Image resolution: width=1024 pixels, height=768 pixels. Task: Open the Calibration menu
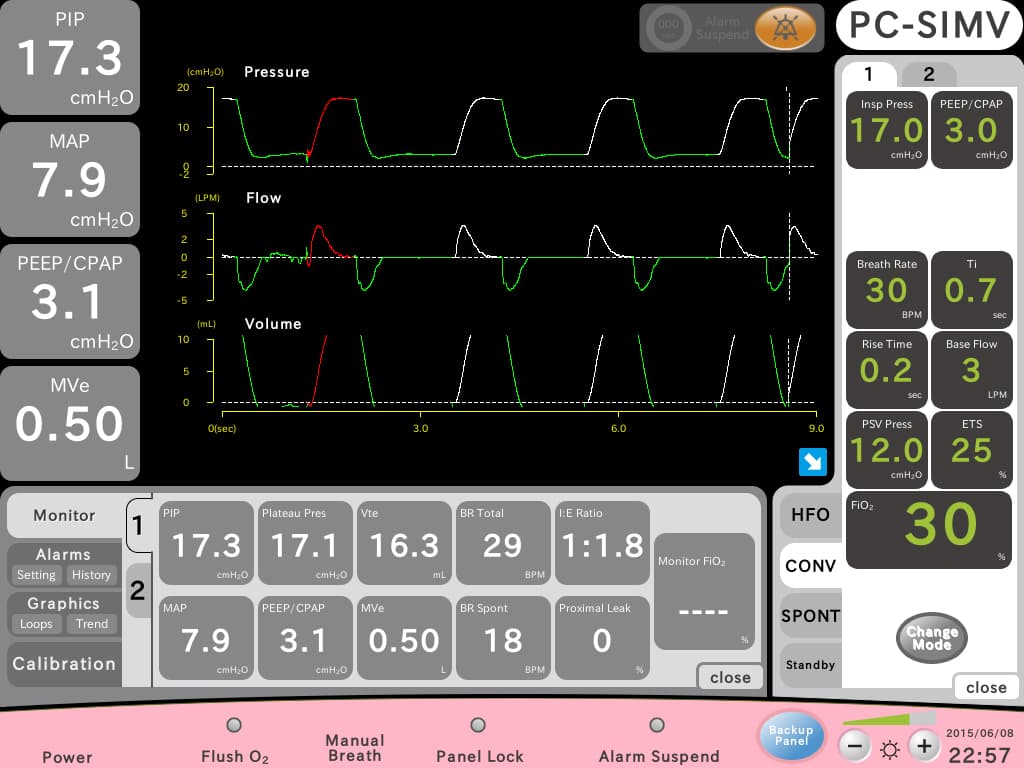point(64,664)
